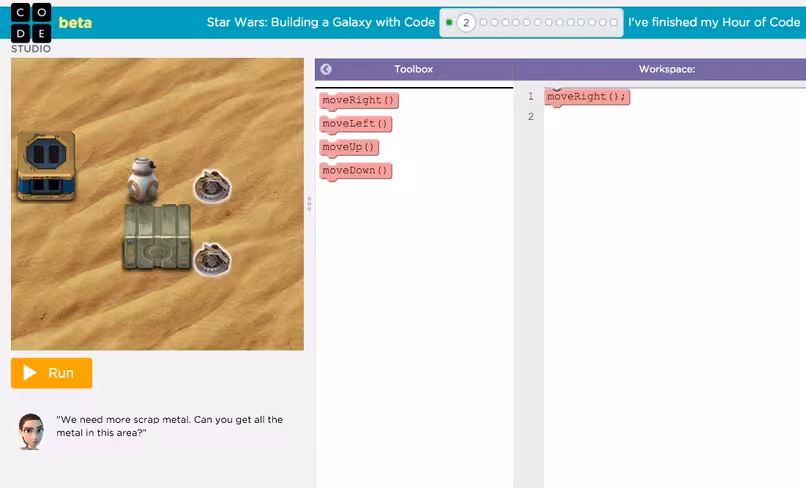Collapse the Toolbox with the arrow icon
806x488 pixels.
[326, 69]
